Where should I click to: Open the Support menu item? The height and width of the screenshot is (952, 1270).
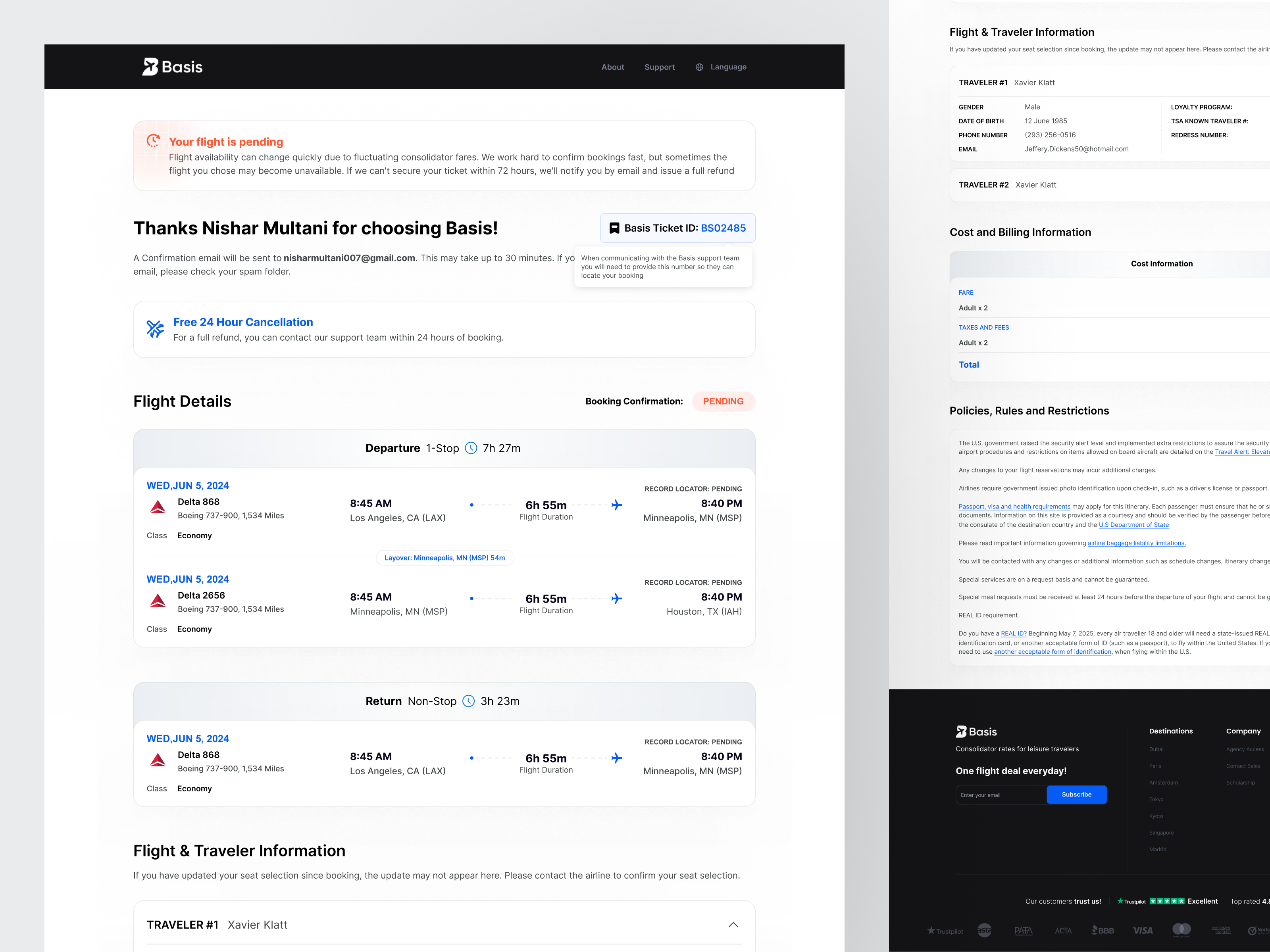660,67
